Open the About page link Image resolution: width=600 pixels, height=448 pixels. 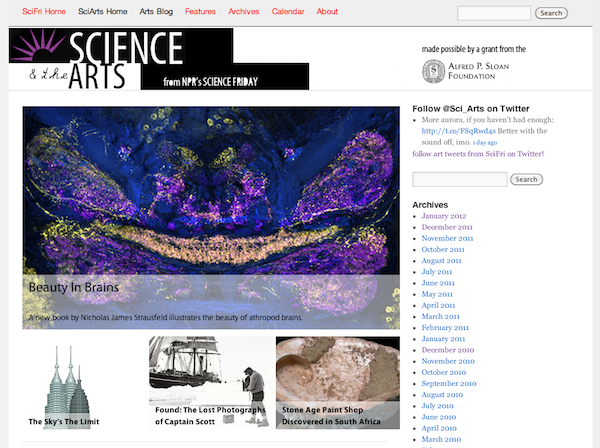(327, 11)
